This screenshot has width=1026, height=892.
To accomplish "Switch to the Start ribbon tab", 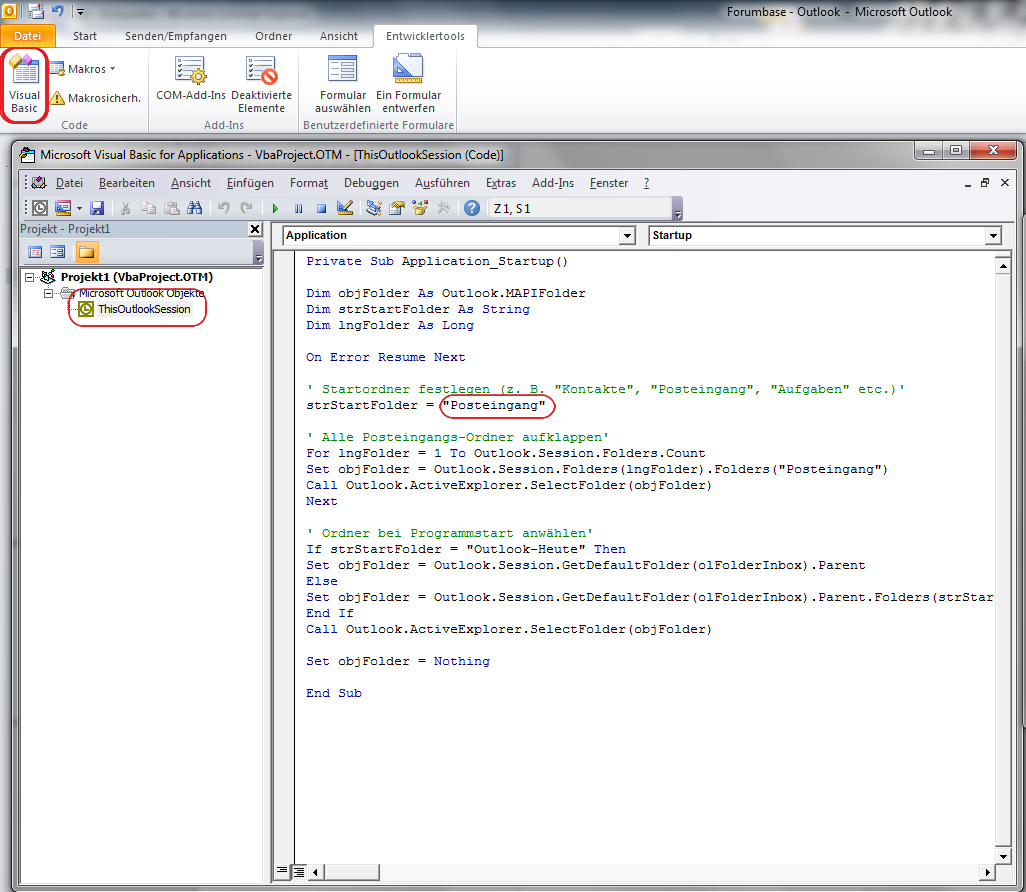I will pos(84,36).
